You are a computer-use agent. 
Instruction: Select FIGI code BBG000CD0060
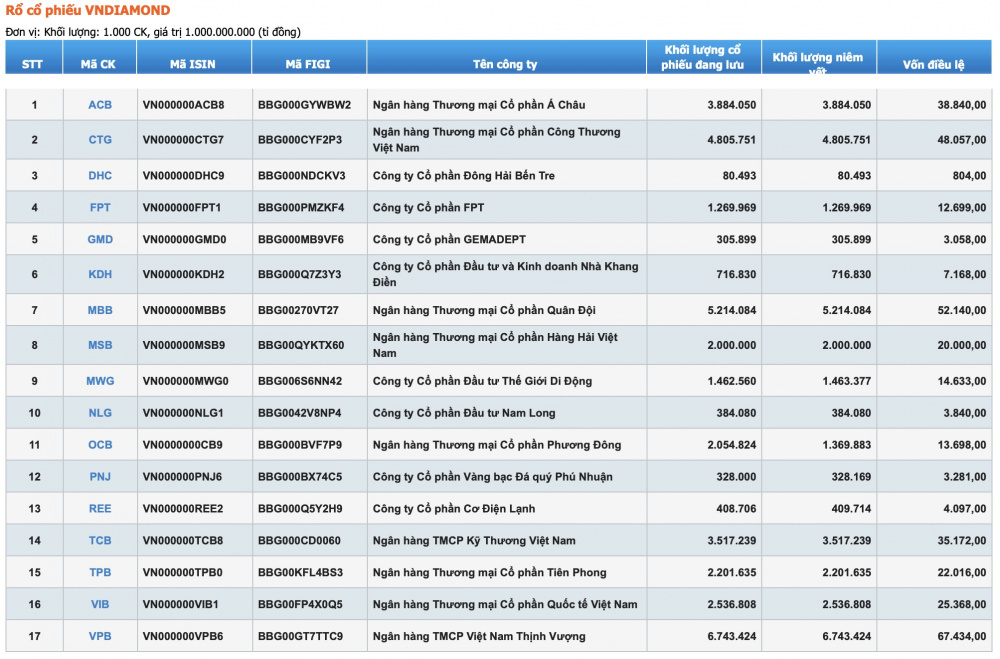(299, 540)
